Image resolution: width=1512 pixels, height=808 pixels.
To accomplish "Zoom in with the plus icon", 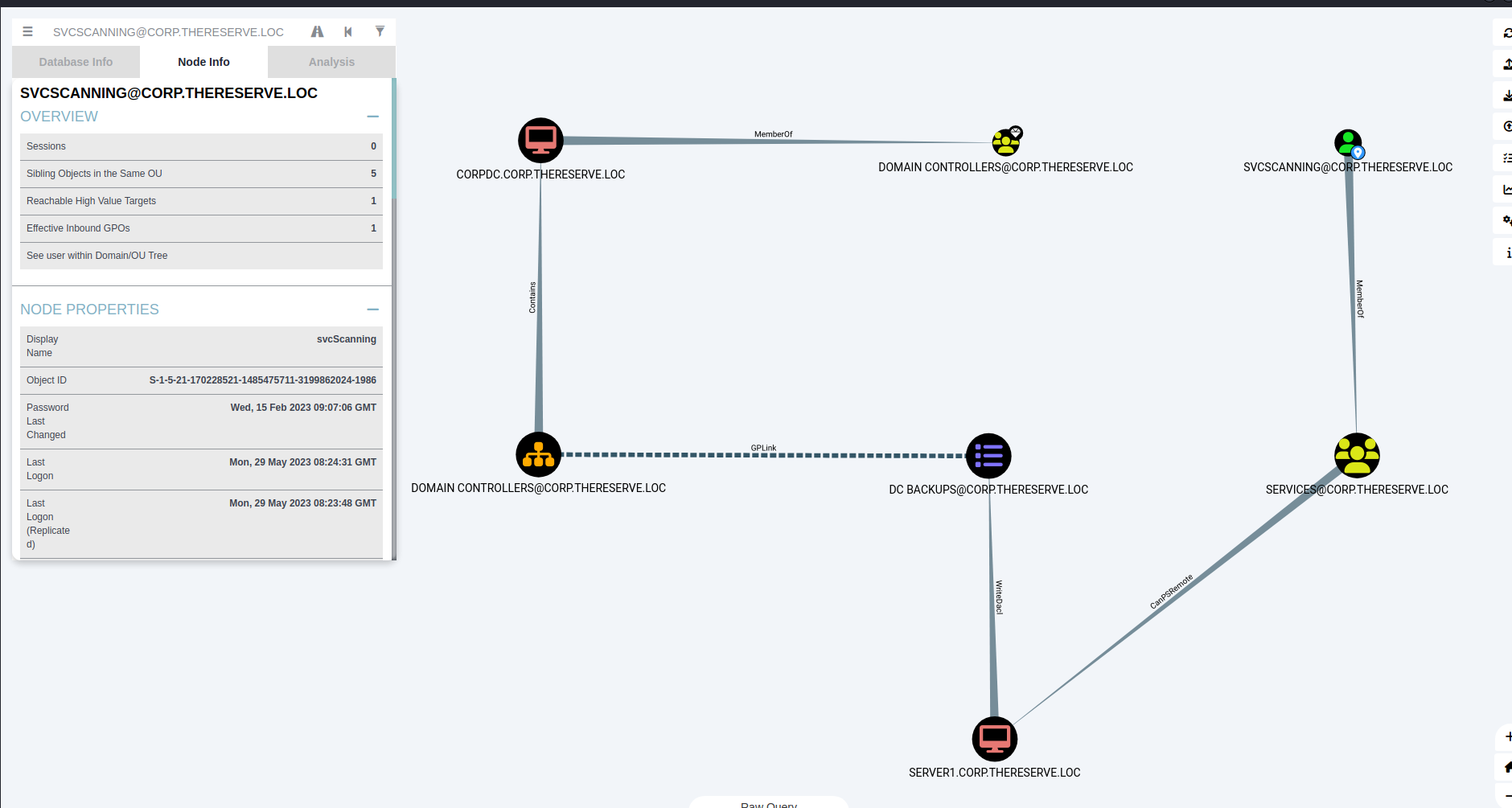I will (x=1507, y=736).
